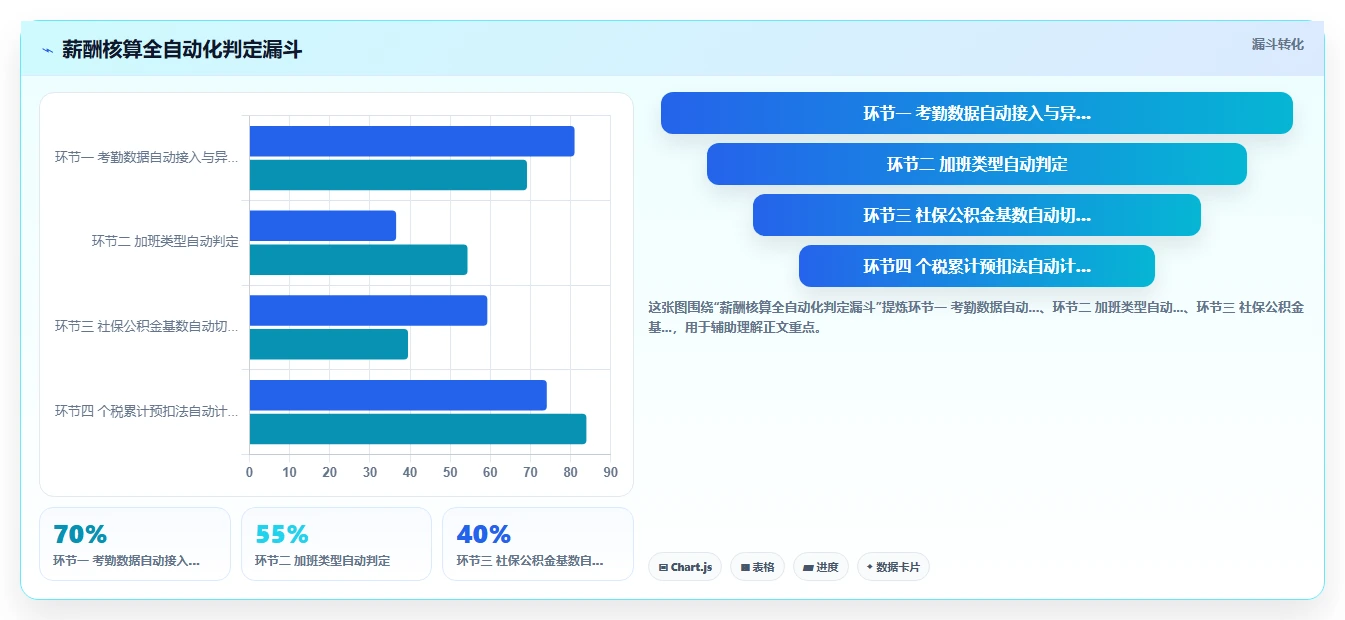Select funnel stage 环节四 个税累计预扣法自动计...
Image resolution: width=1345 pixels, height=620 pixels.
tap(976, 266)
